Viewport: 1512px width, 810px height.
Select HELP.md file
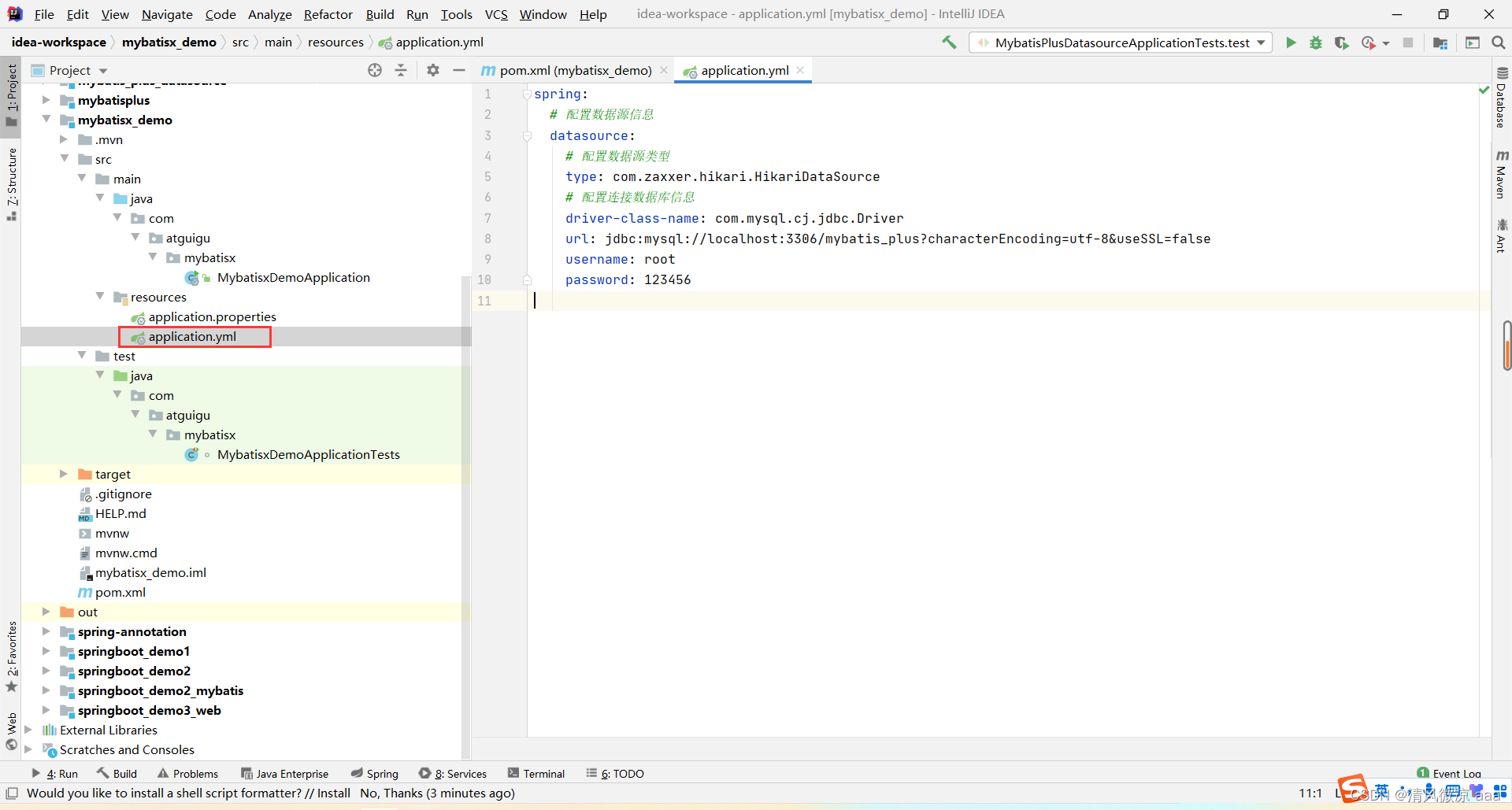[120, 513]
